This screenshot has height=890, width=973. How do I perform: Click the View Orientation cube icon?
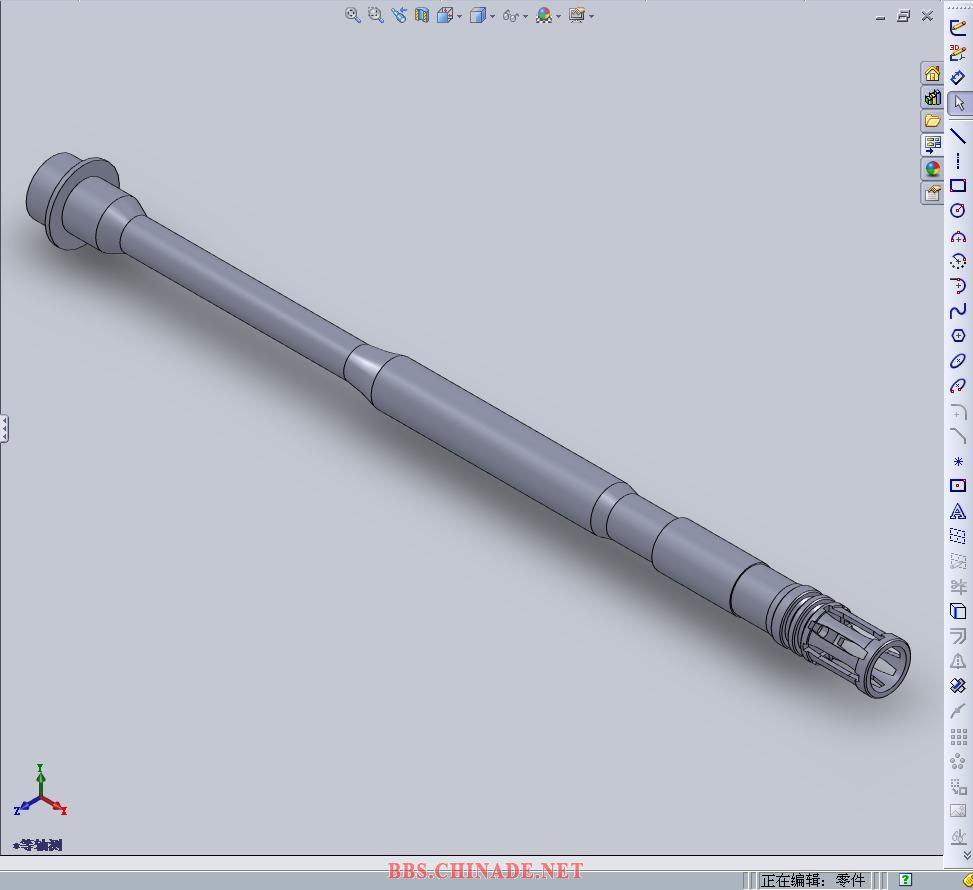[444, 15]
